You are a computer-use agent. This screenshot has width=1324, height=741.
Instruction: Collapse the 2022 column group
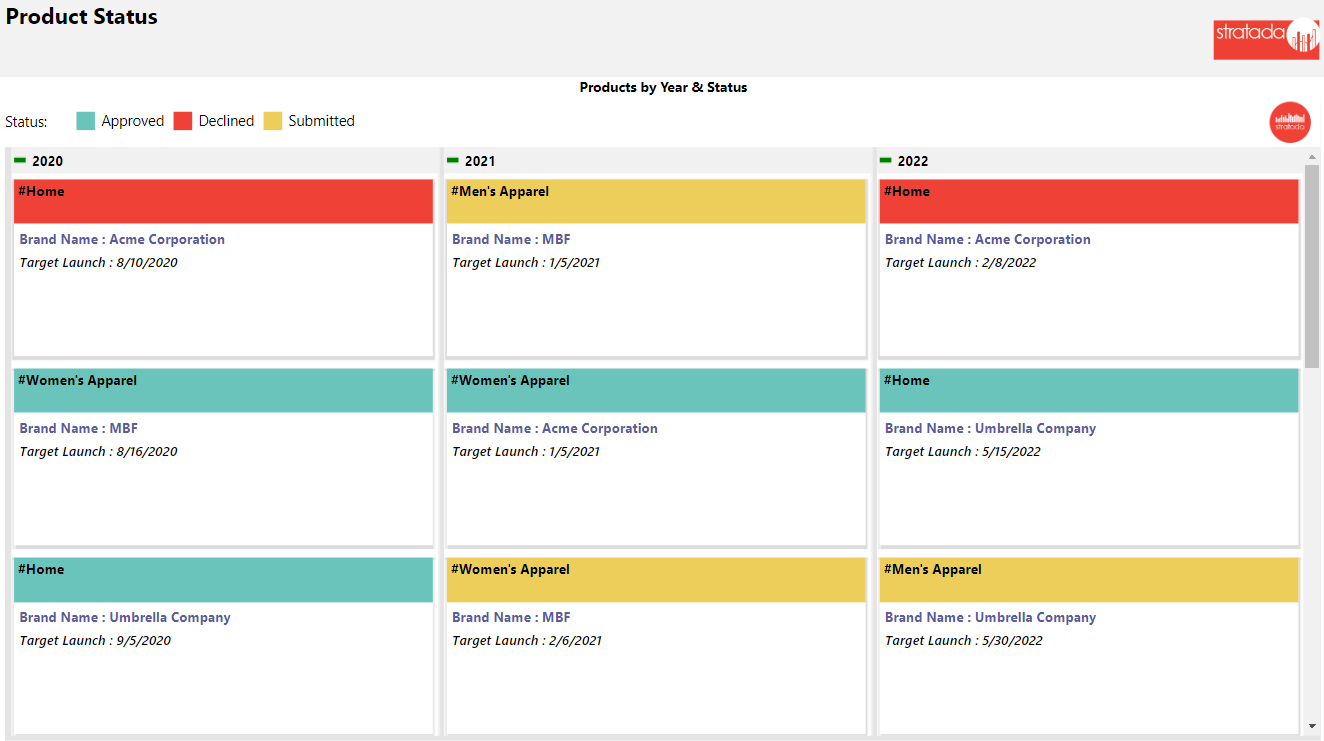(886, 160)
